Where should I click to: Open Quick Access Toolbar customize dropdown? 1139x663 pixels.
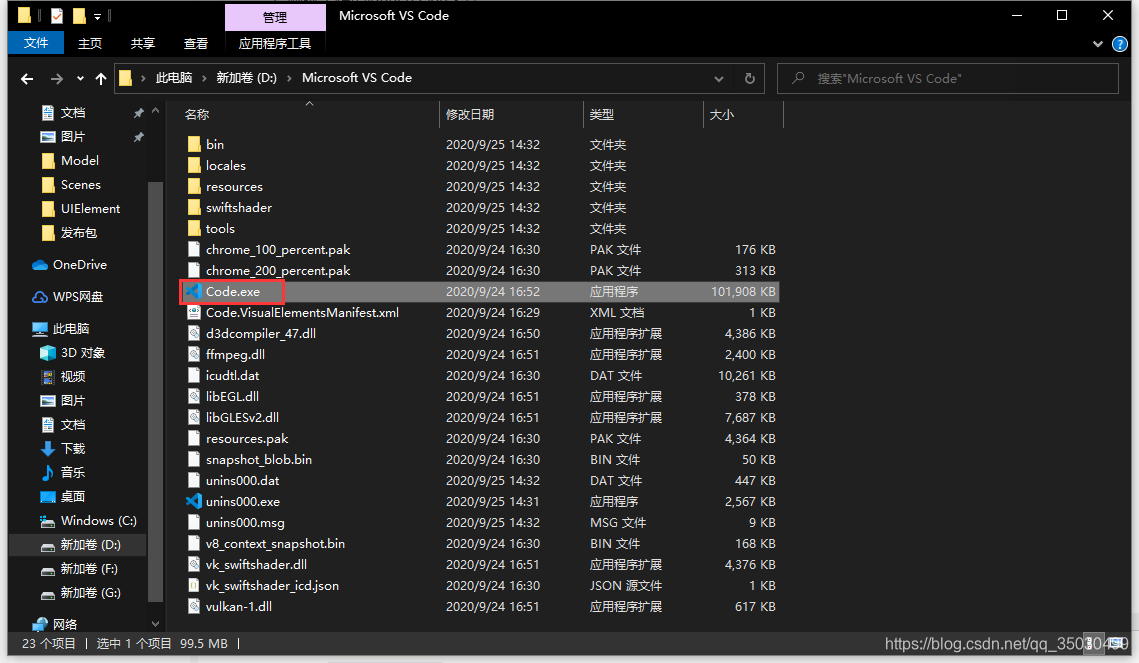pos(97,15)
